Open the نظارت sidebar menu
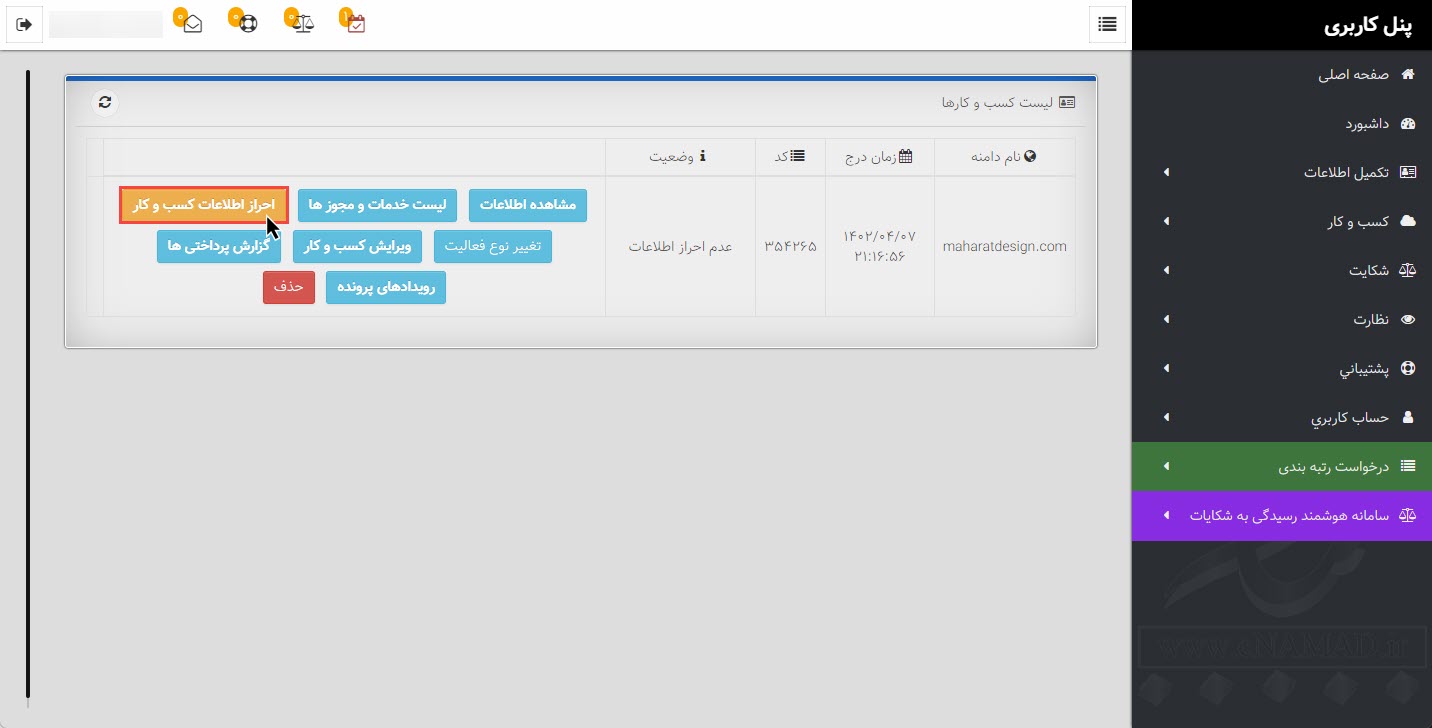The height and width of the screenshot is (728, 1432). [x=1282, y=319]
